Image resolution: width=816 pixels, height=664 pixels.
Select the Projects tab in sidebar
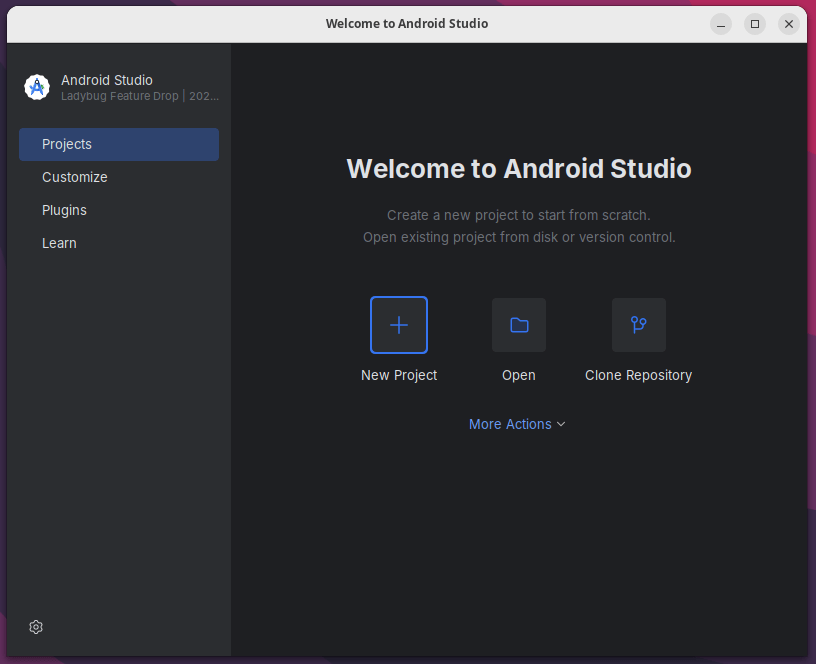pyautogui.click(x=118, y=144)
